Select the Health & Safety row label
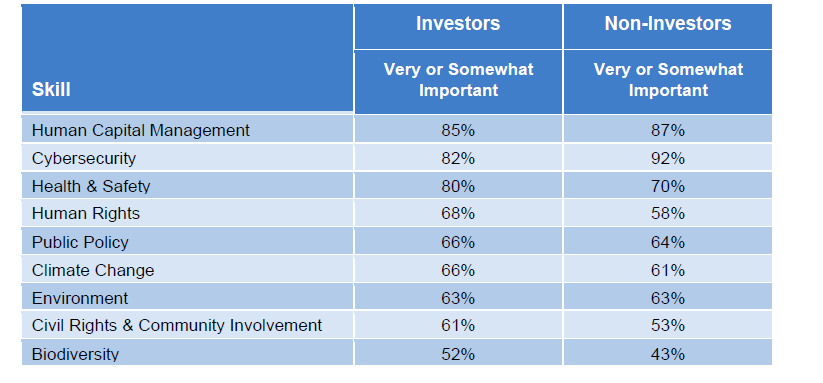 coord(91,186)
